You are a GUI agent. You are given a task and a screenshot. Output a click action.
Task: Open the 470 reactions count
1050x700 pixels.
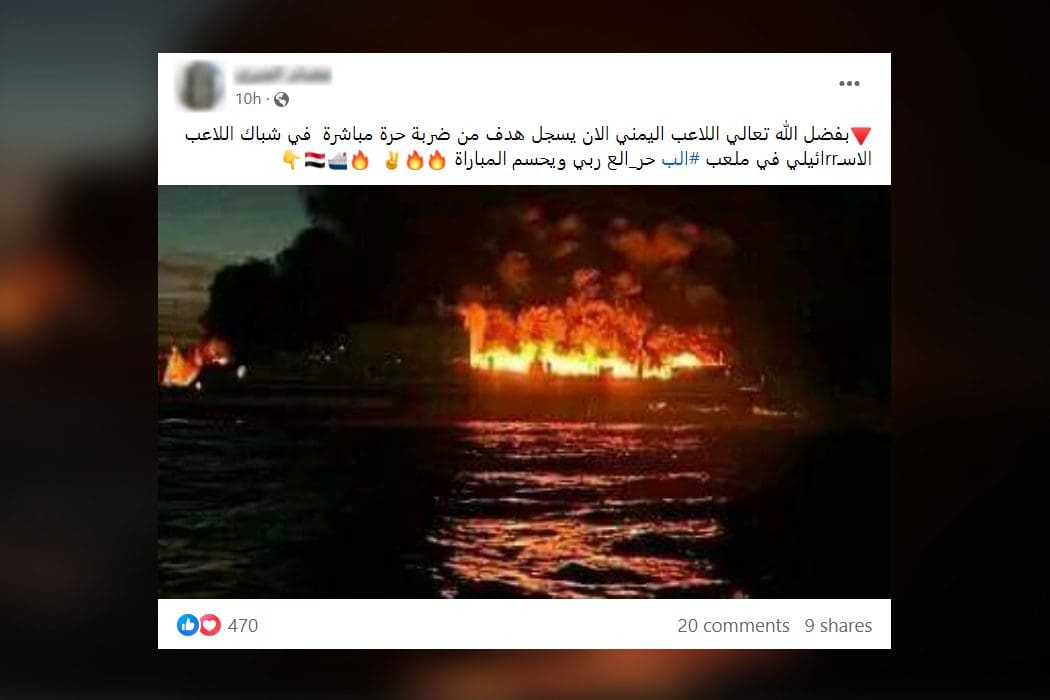242,626
